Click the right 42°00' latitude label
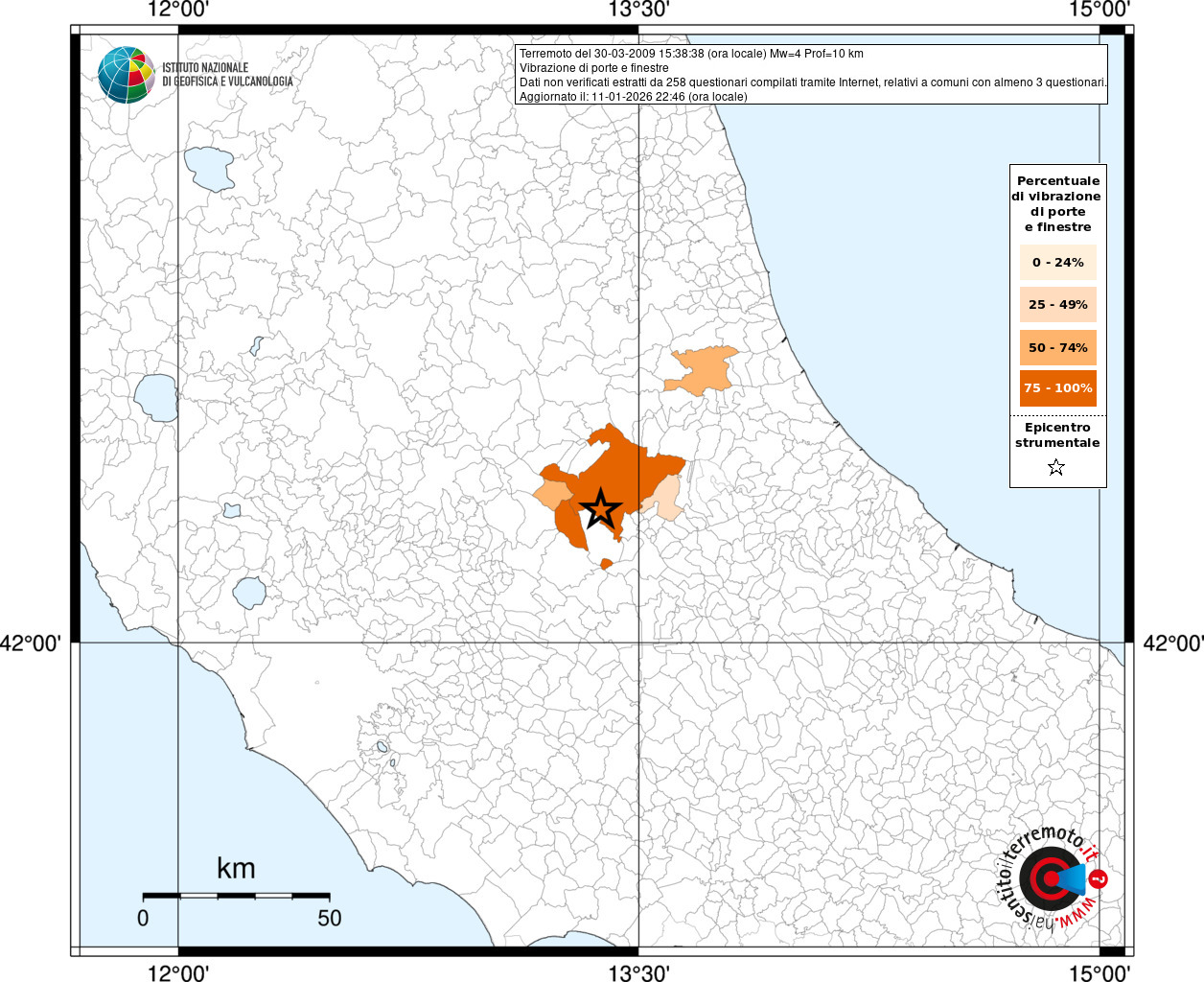 (1173, 643)
